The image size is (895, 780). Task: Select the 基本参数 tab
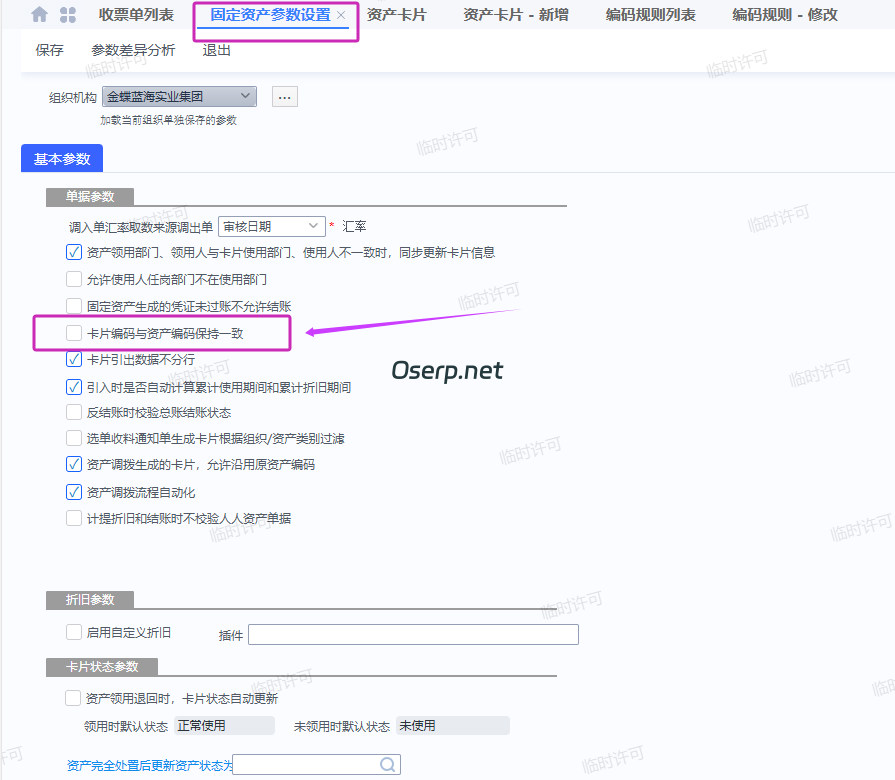[x=62, y=157]
